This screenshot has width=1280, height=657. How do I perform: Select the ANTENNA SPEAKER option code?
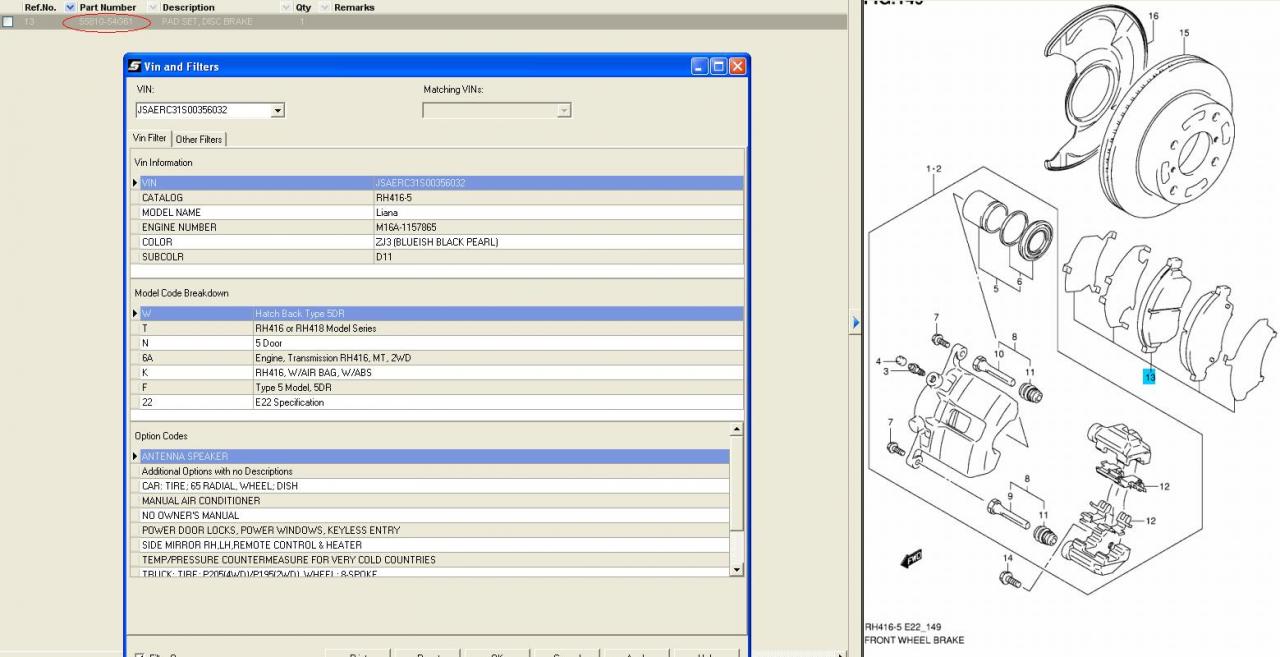click(x=430, y=456)
